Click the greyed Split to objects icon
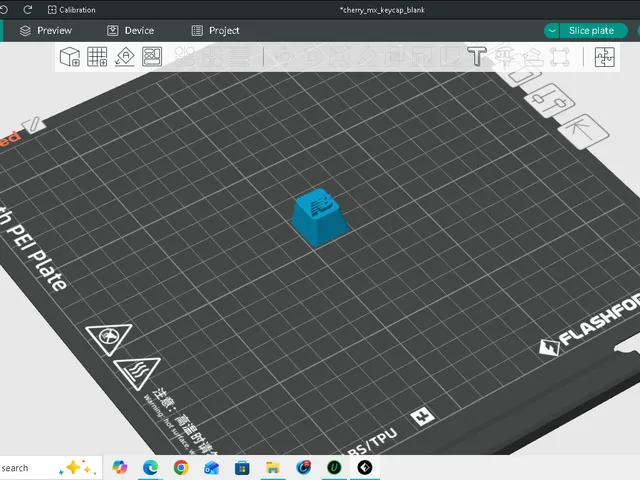 point(185,56)
